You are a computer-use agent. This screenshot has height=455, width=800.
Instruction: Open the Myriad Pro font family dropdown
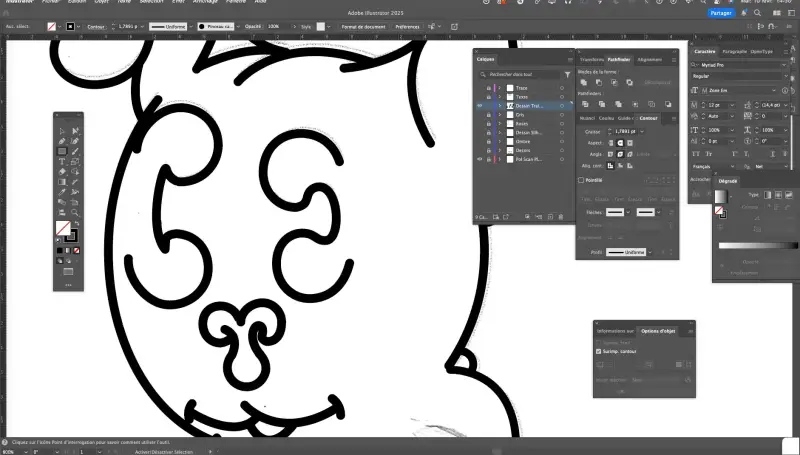(784, 65)
